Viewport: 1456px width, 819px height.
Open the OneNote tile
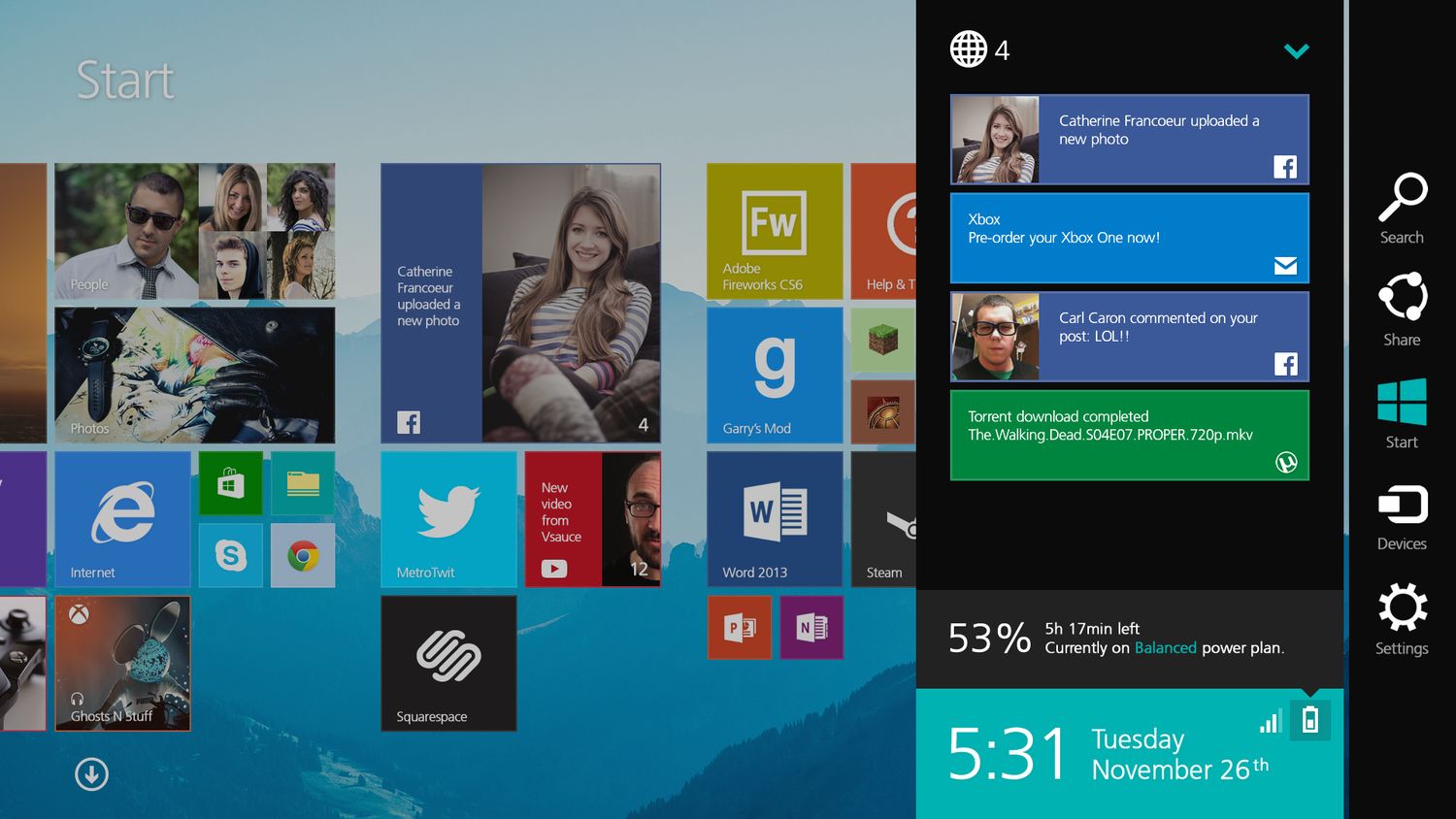(811, 627)
